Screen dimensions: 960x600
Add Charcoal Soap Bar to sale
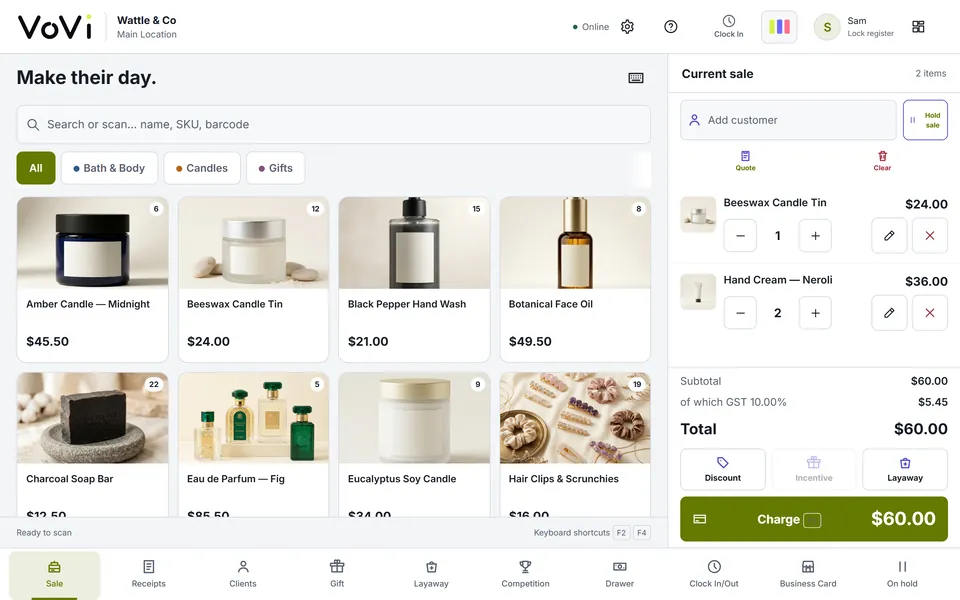[x=92, y=444]
